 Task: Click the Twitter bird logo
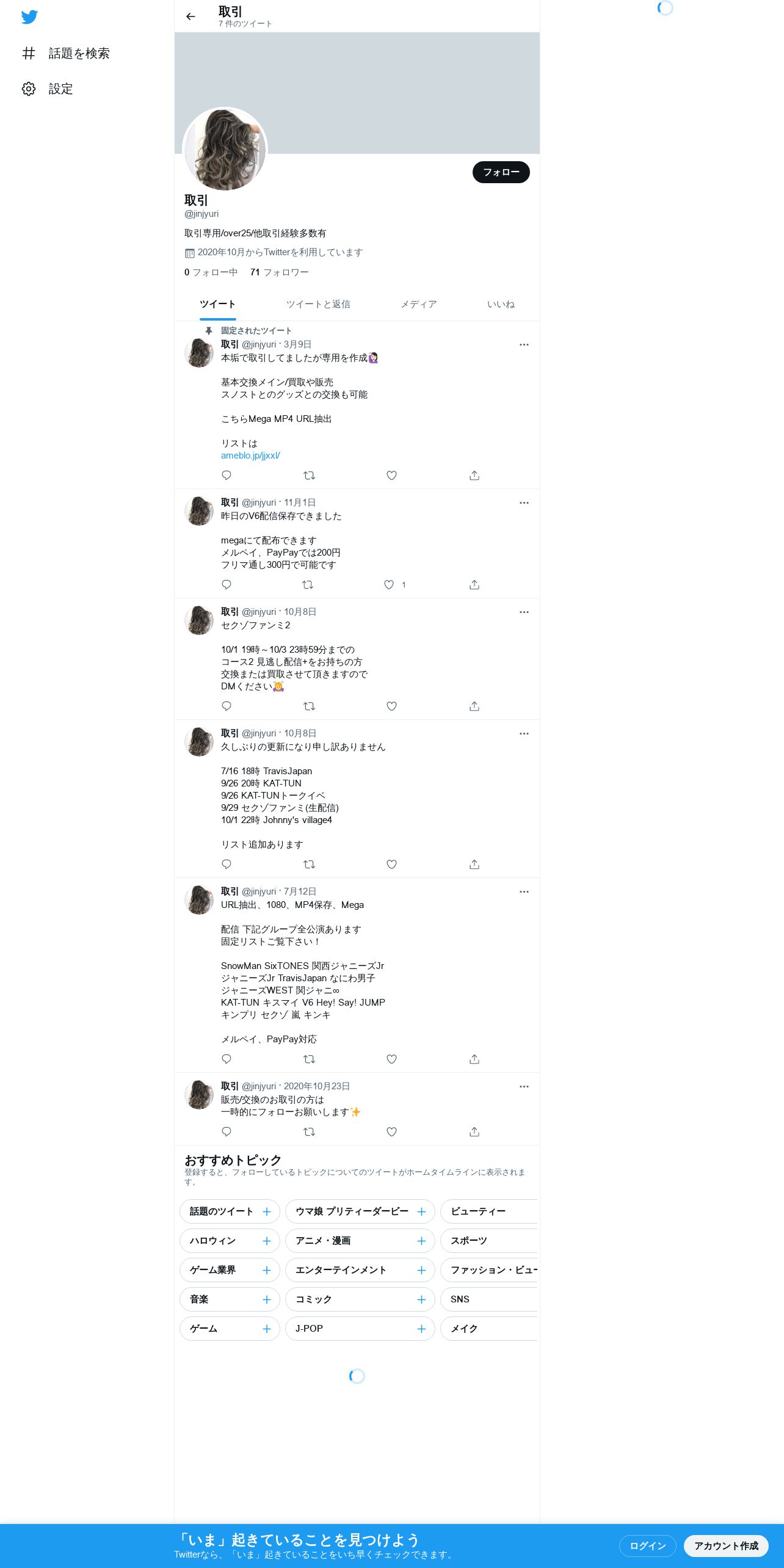point(29,16)
